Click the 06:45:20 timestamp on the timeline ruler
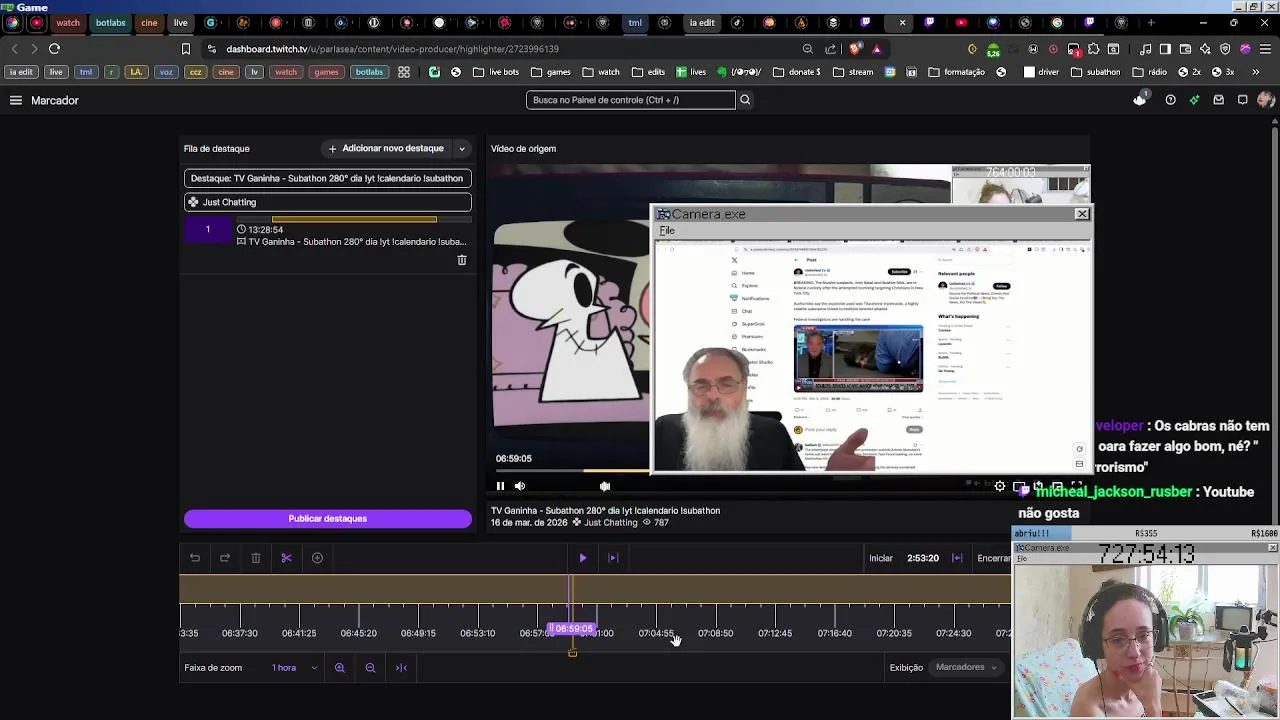Viewport: 1280px width, 720px height. [x=358, y=633]
